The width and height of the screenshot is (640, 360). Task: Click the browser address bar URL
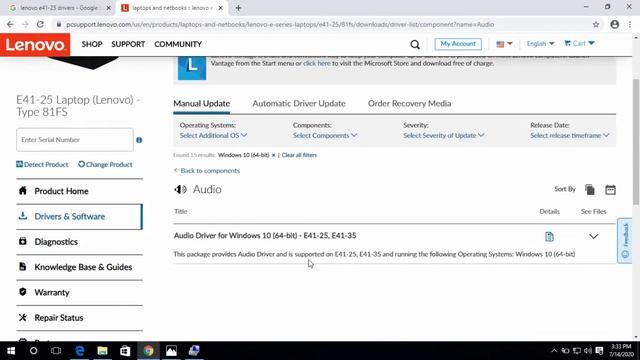tap(280, 24)
